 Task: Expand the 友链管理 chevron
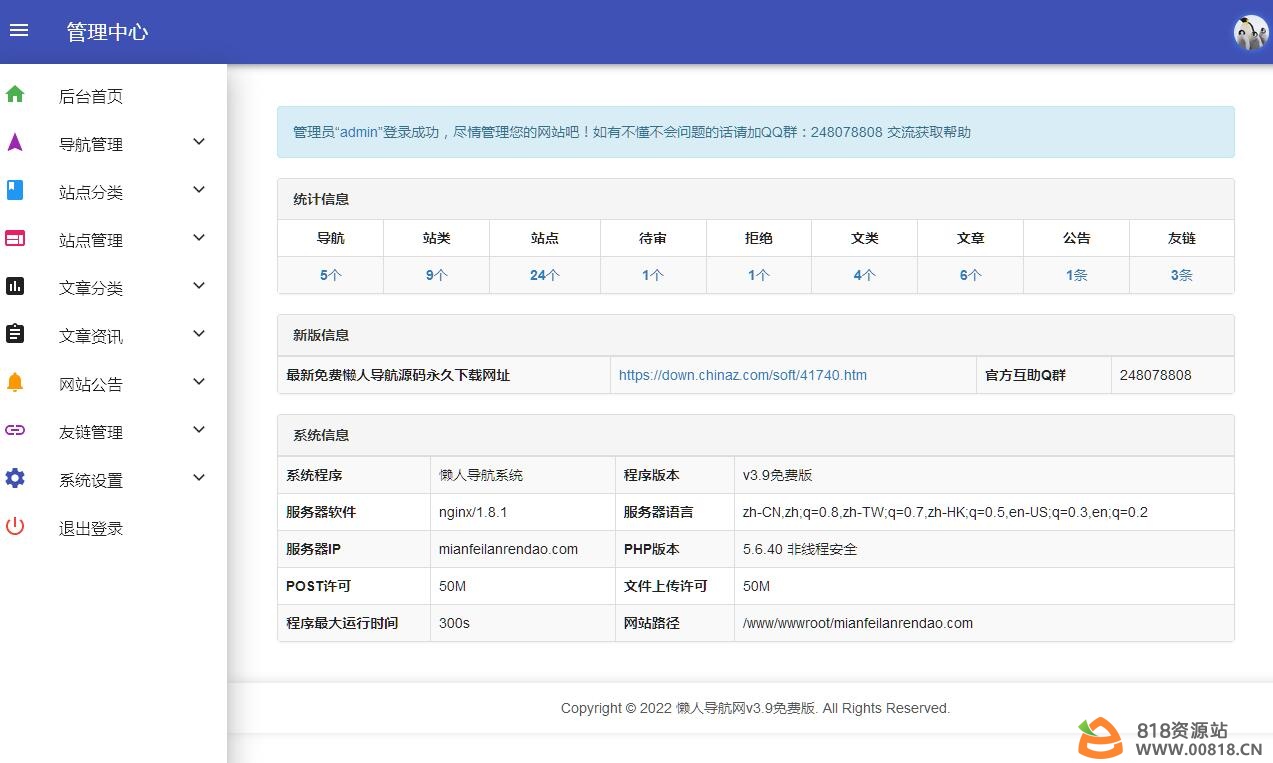[199, 430]
